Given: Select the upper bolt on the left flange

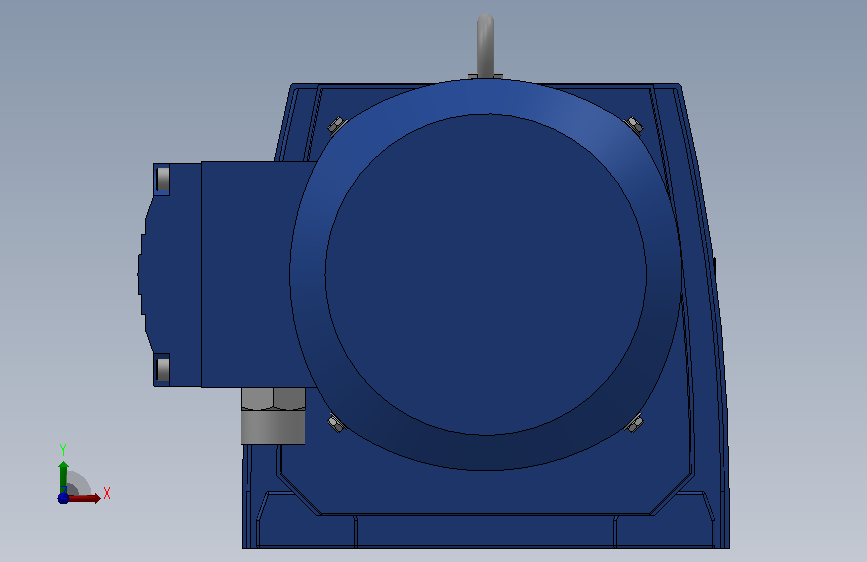Looking at the screenshot, I should coord(163,179).
